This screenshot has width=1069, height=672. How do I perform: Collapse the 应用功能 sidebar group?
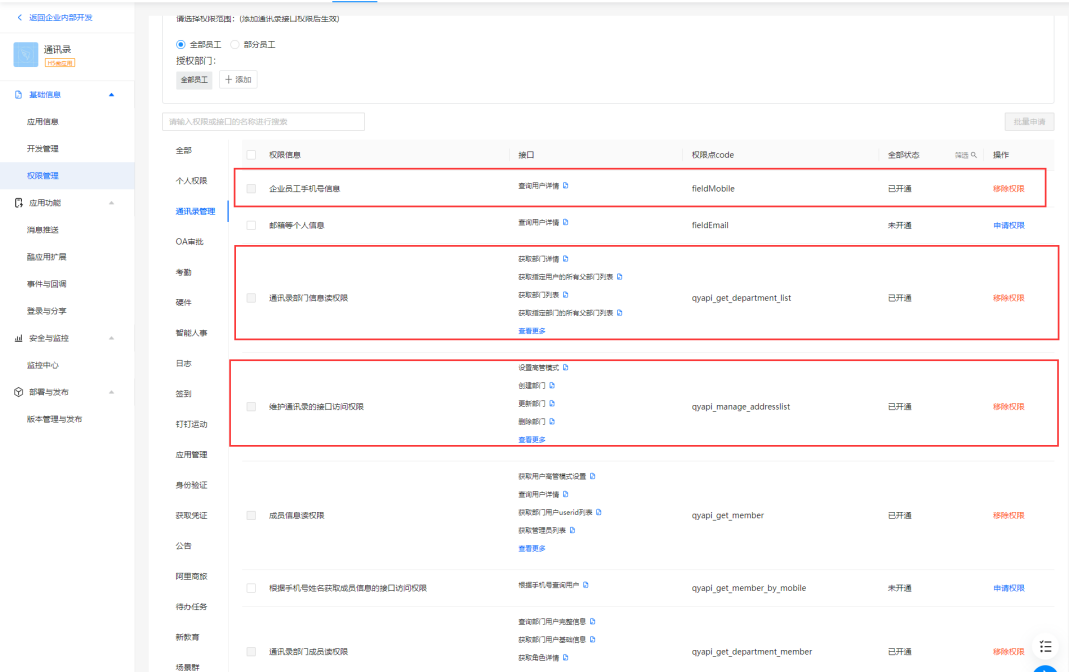pyautogui.click(x=111, y=203)
